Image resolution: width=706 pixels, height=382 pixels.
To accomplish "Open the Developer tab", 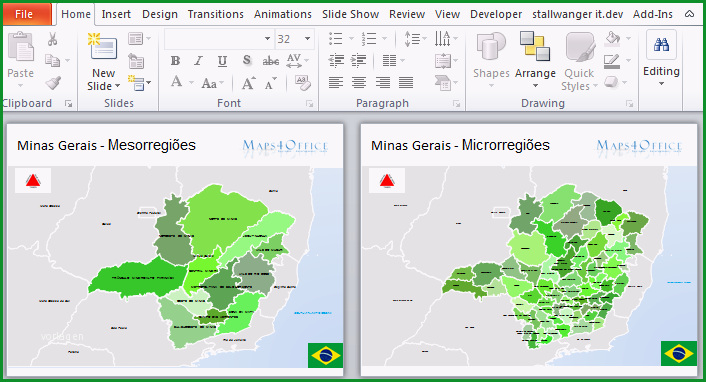I will pyautogui.click(x=496, y=14).
